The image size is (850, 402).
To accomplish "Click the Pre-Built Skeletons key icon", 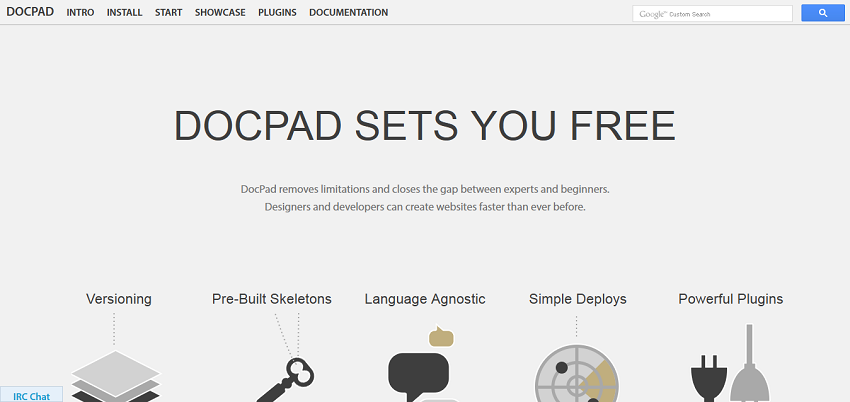I will 286,379.
